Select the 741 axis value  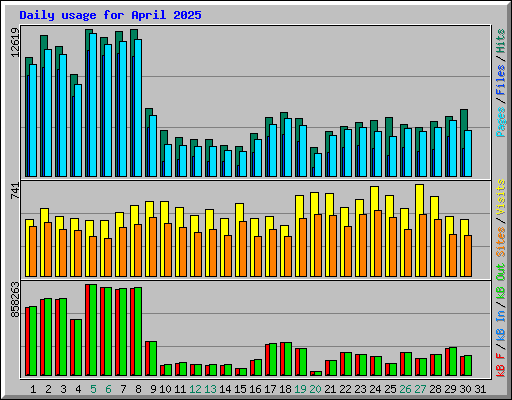click(15, 191)
